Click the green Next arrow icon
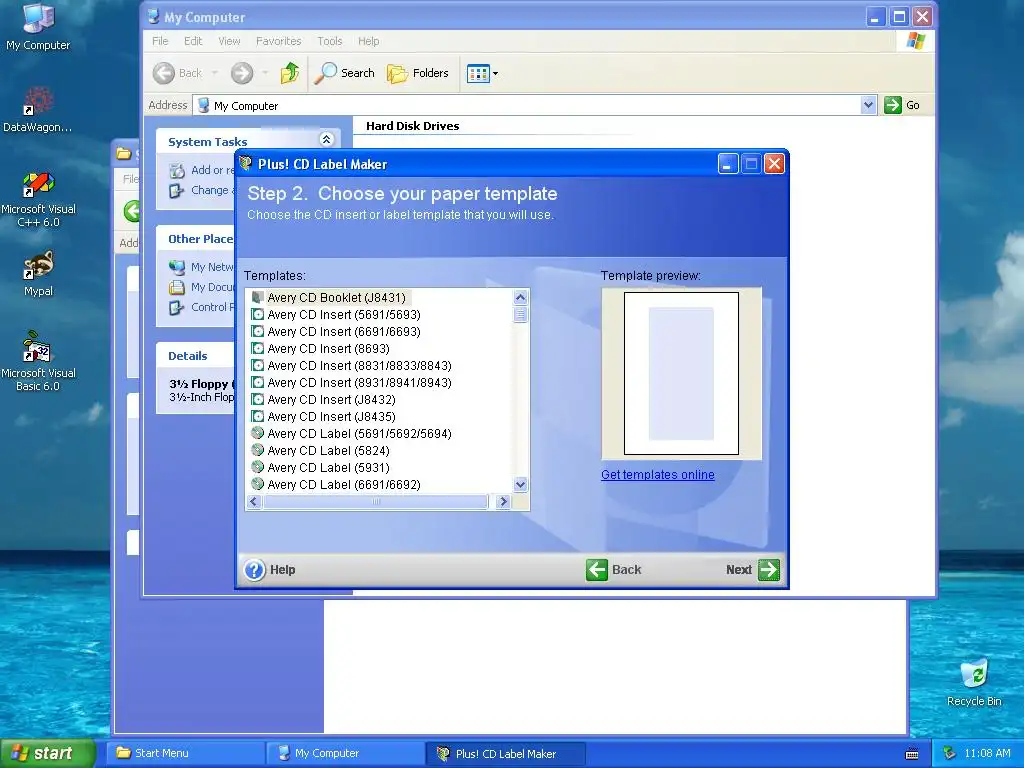The image size is (1024, 768). click(x=769, y=569)
